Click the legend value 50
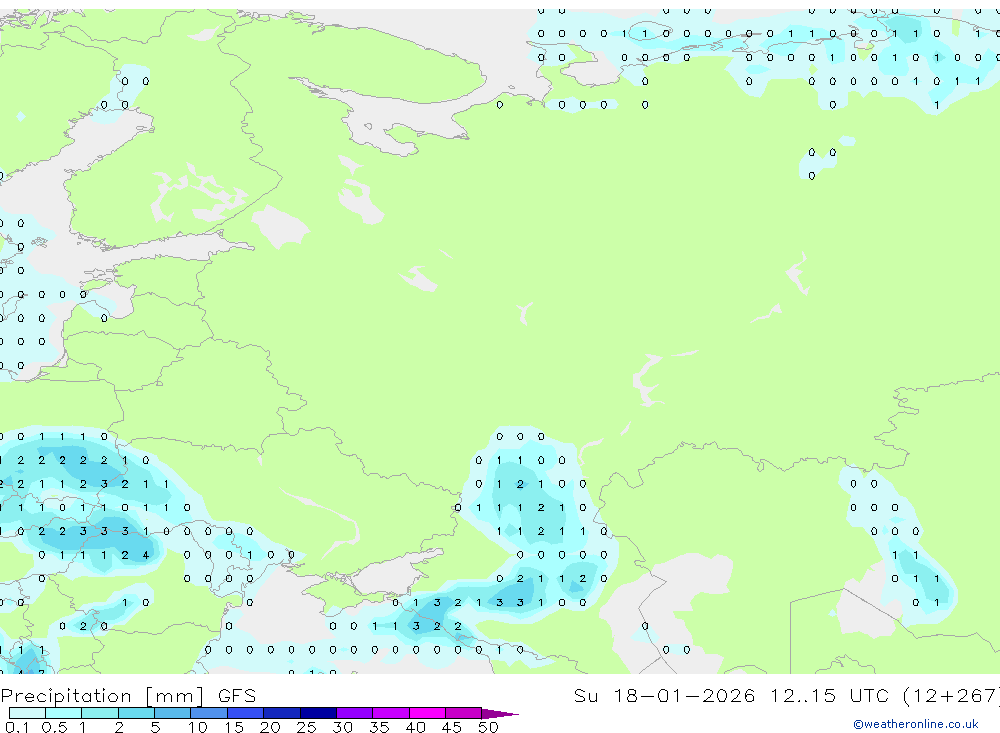Screen dimensions: 1000x733 (x=488, y=727)
